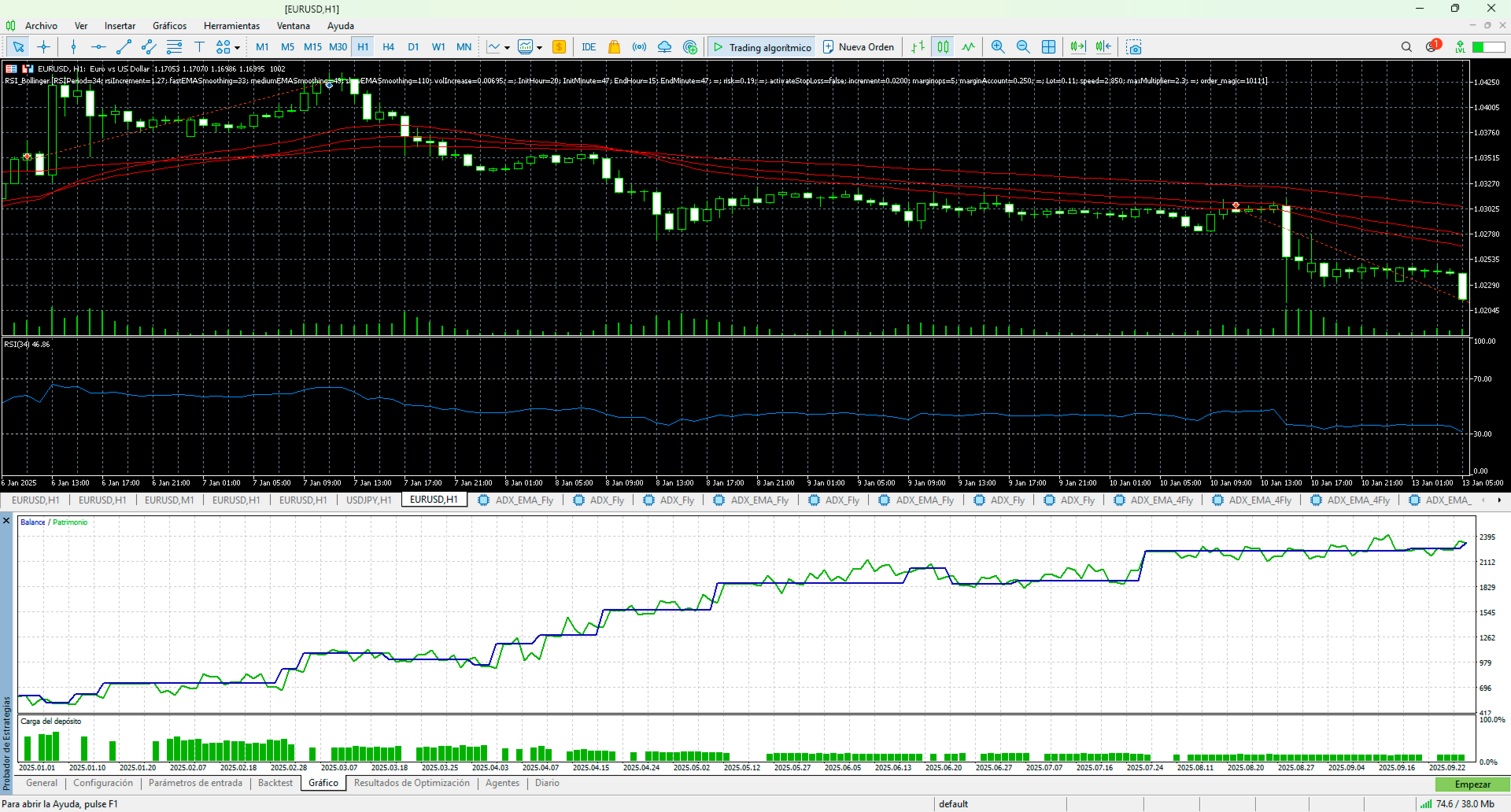
Task: Click the Nueva Orden button
Action: (x=858, y=47)
